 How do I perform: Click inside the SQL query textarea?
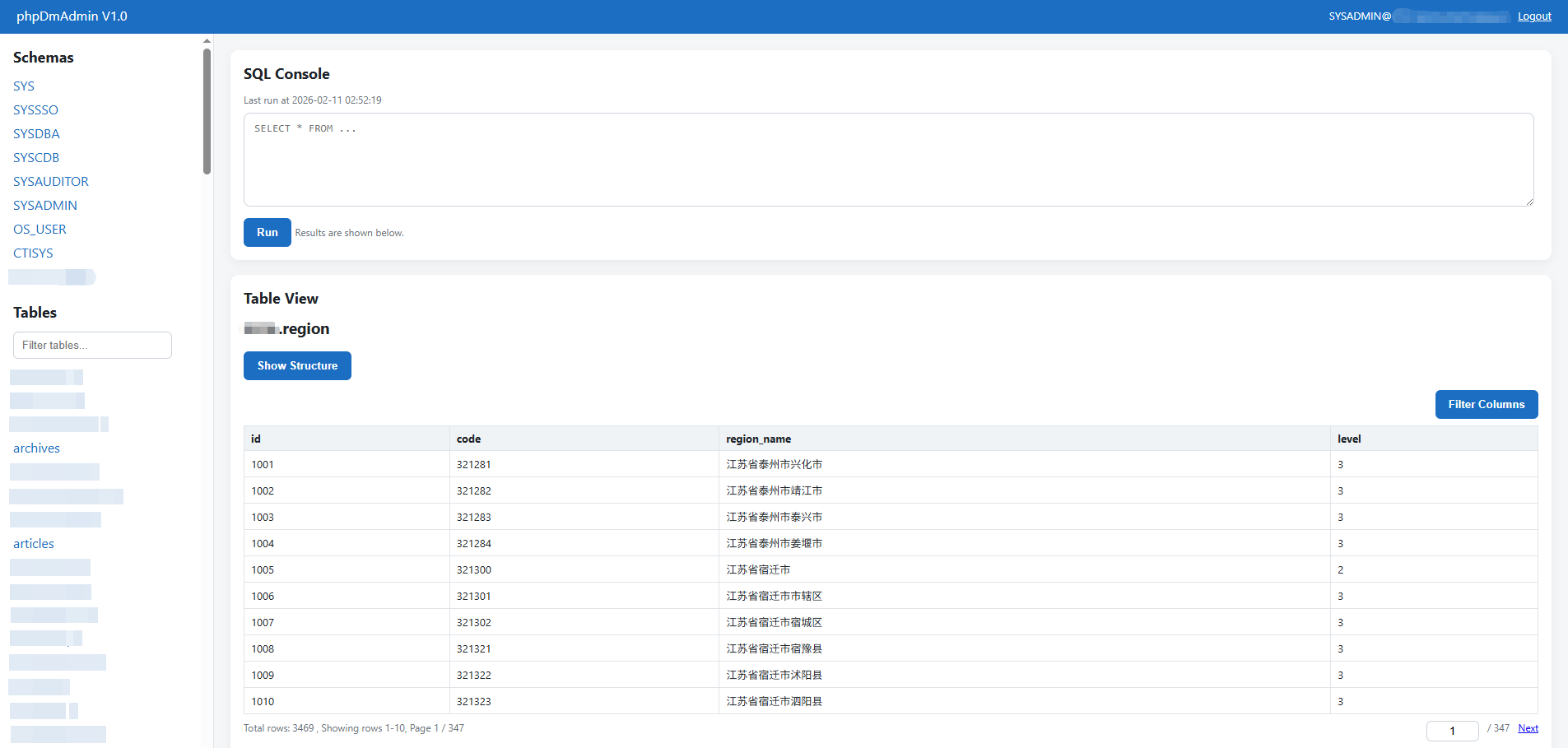tap(887, 160)
